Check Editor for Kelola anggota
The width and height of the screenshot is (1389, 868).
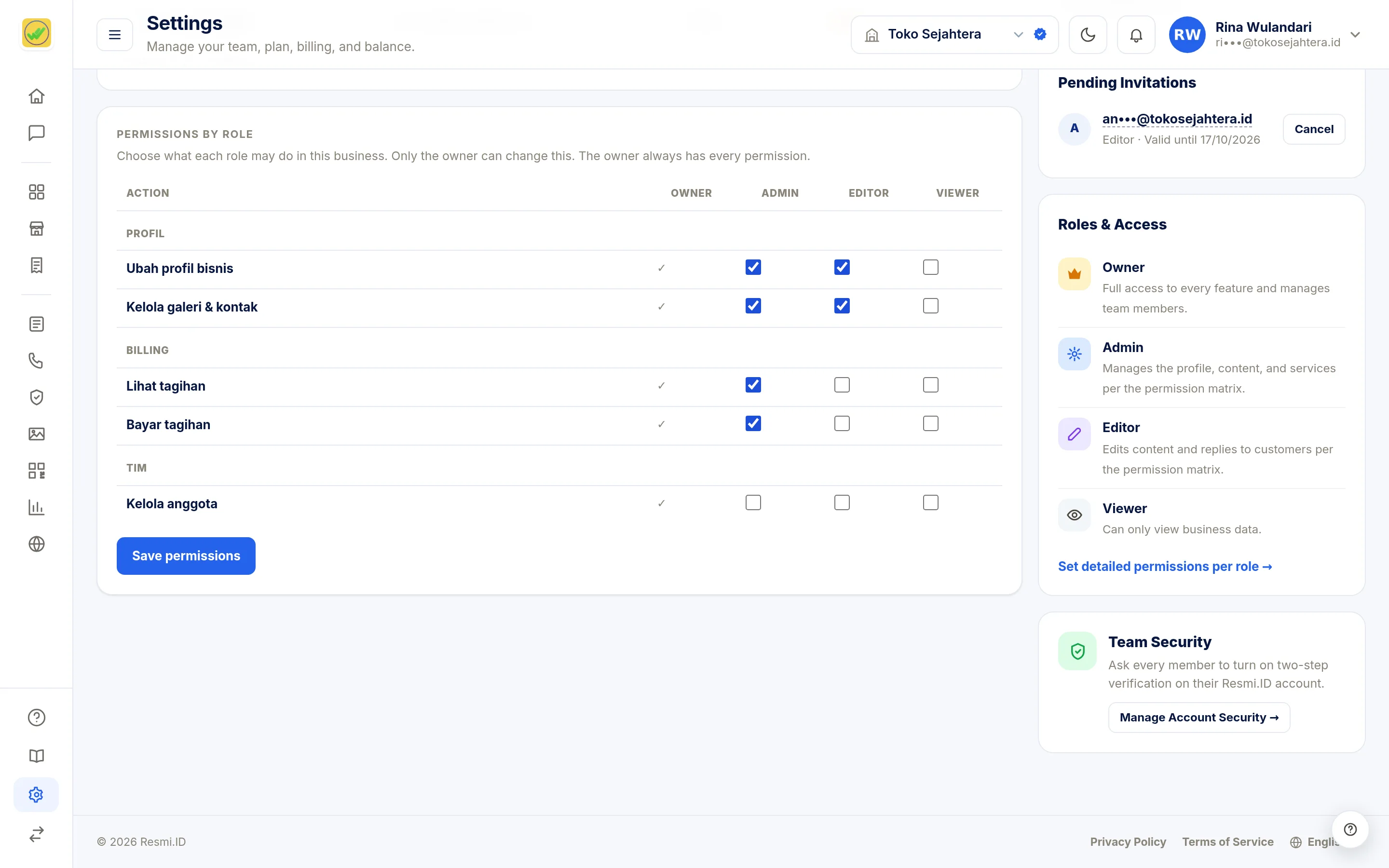[842, 502]
